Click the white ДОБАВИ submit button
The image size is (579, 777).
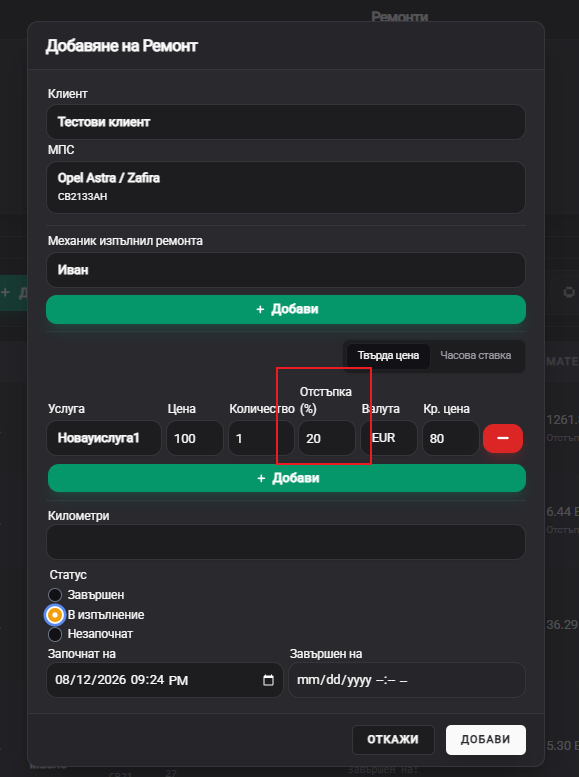click(x=486, y=740)
